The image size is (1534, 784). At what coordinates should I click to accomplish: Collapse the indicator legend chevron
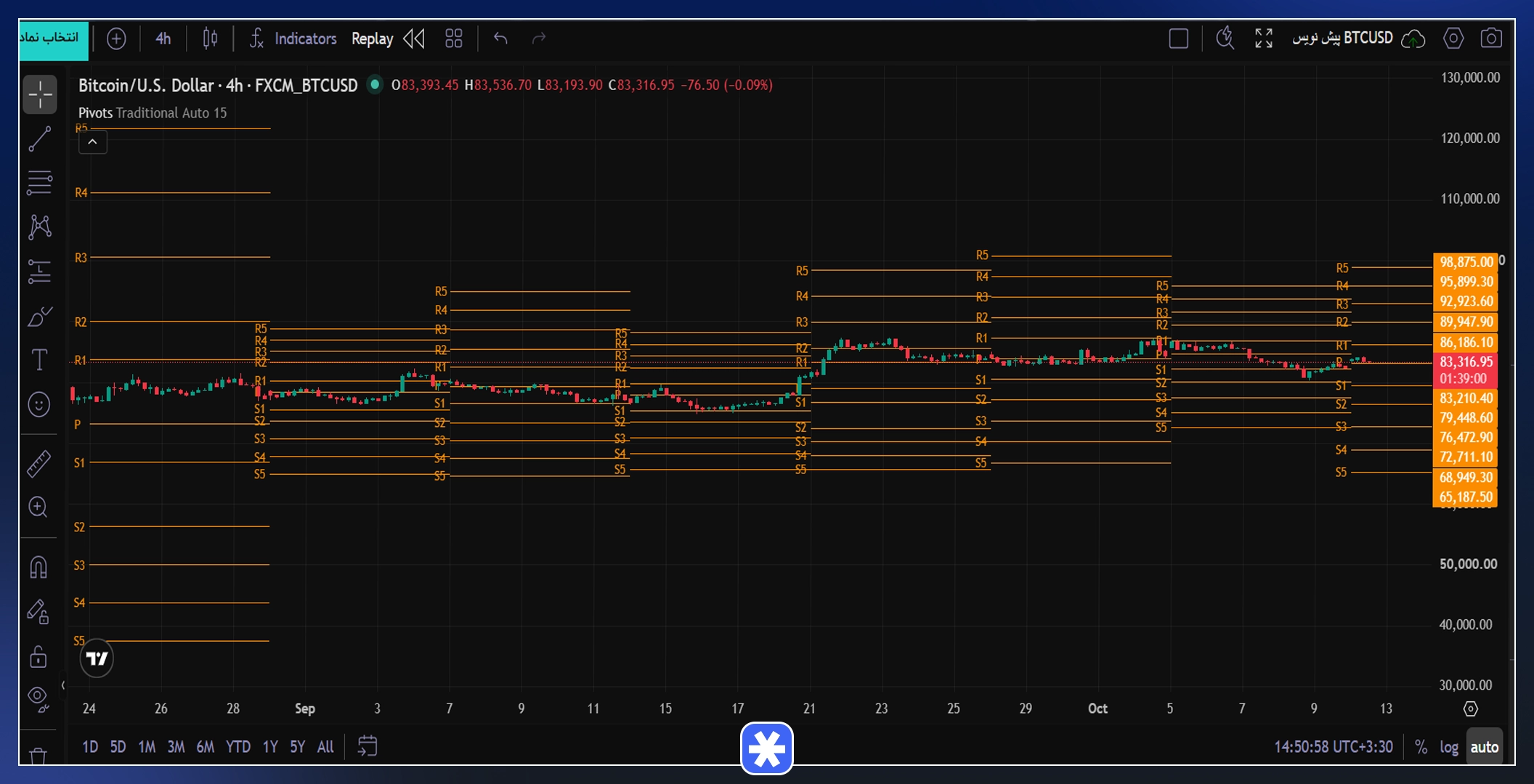[93, 142]
